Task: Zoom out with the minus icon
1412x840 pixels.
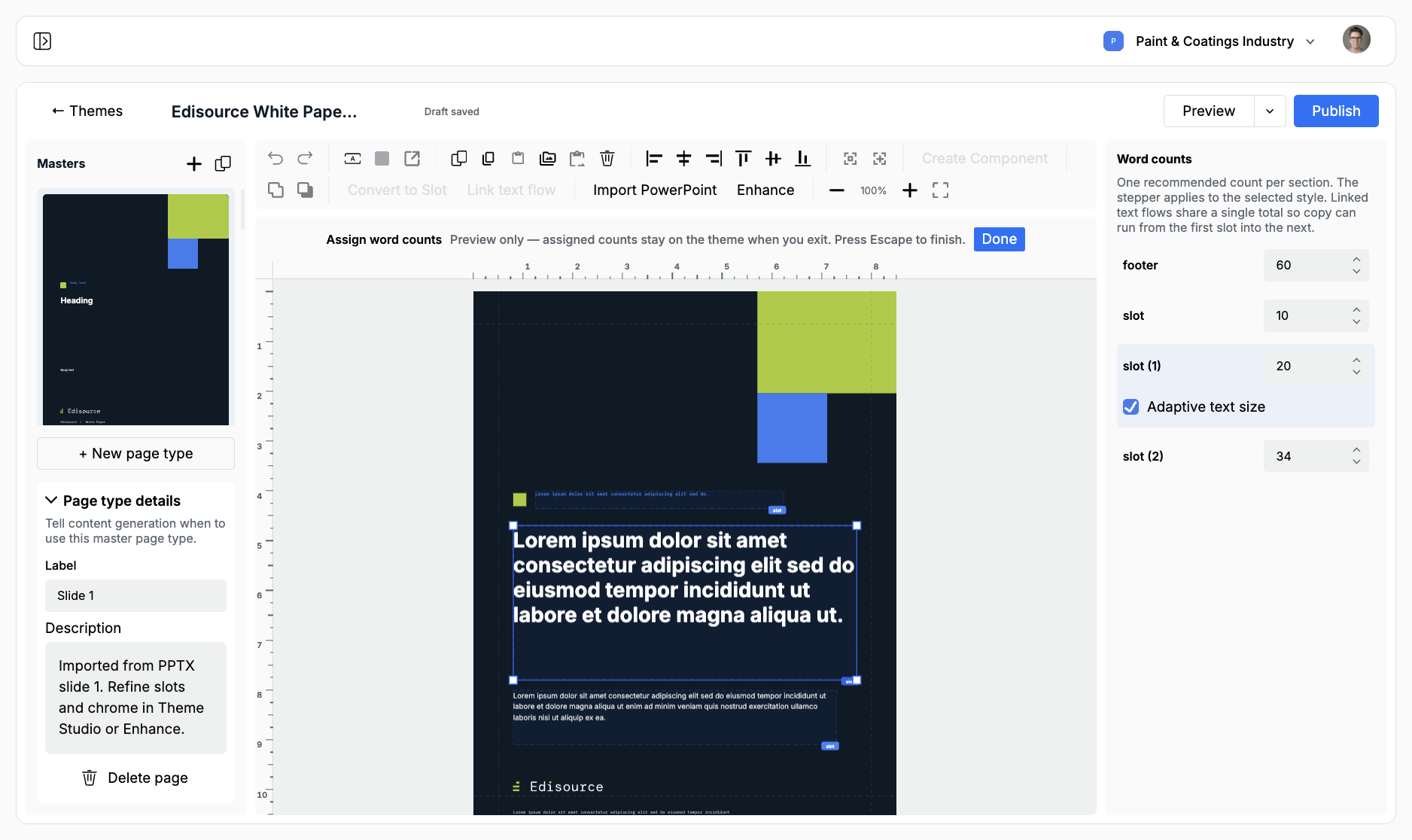Action: pos(836,190)
